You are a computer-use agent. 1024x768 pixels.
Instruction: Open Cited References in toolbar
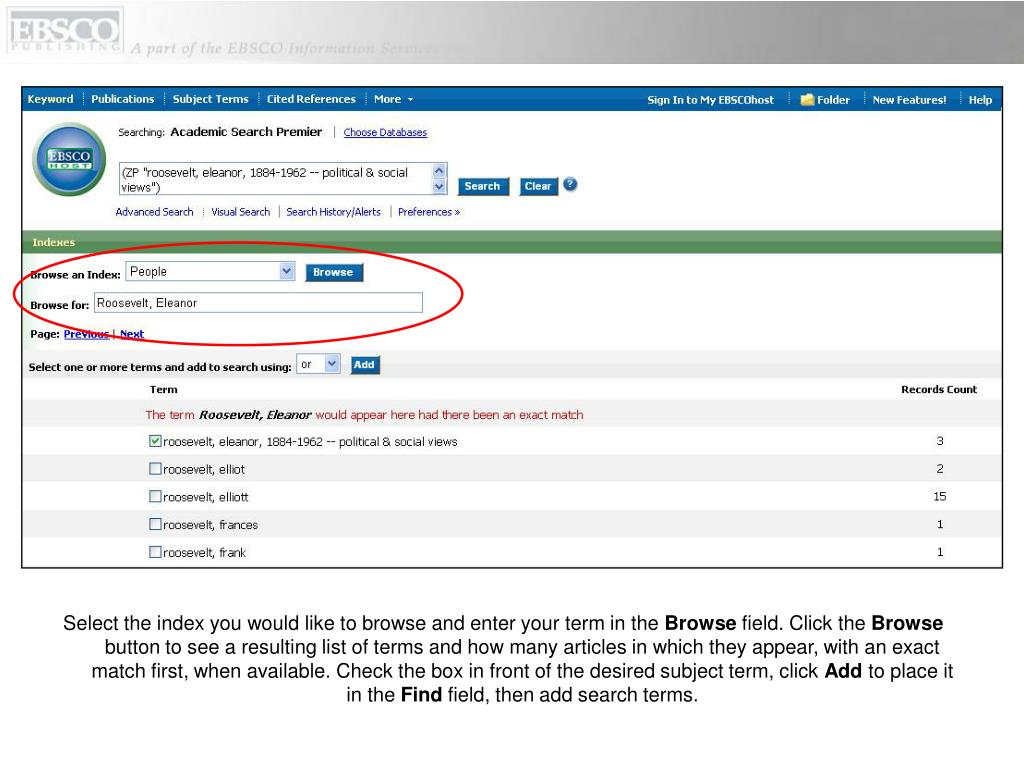coord(311,99)
